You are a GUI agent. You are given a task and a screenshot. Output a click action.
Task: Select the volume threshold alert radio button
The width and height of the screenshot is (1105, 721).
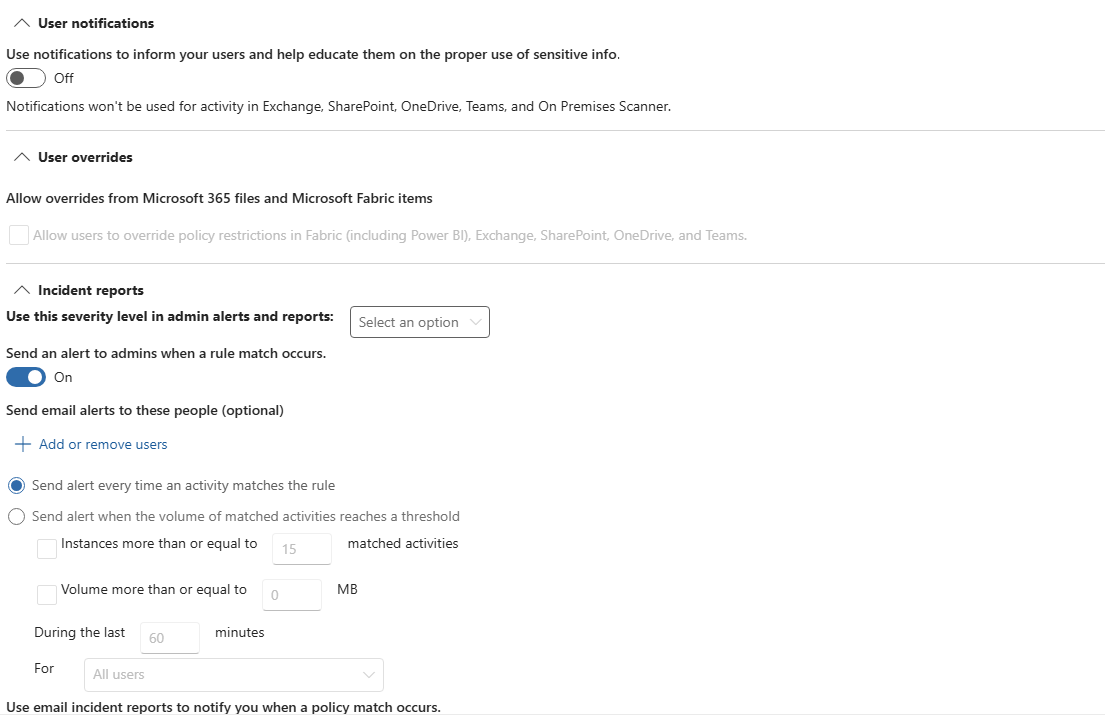click(16, 517)
